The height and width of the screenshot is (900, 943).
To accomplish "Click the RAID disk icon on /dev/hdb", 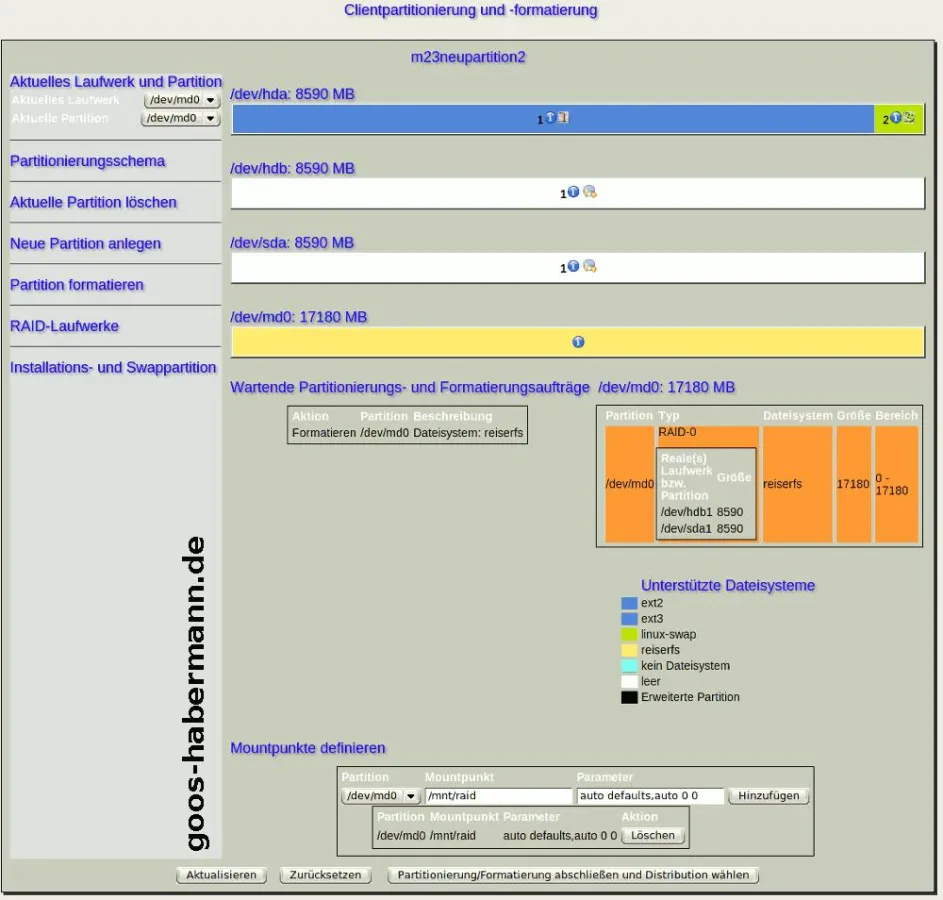I will (590, 192).
